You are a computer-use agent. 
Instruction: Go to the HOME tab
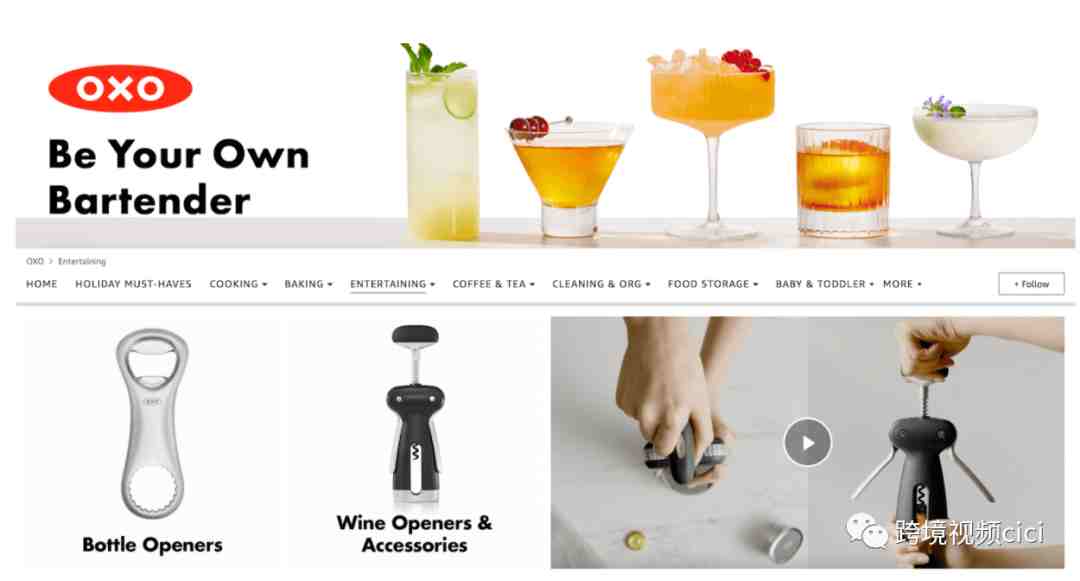point(41,284)
